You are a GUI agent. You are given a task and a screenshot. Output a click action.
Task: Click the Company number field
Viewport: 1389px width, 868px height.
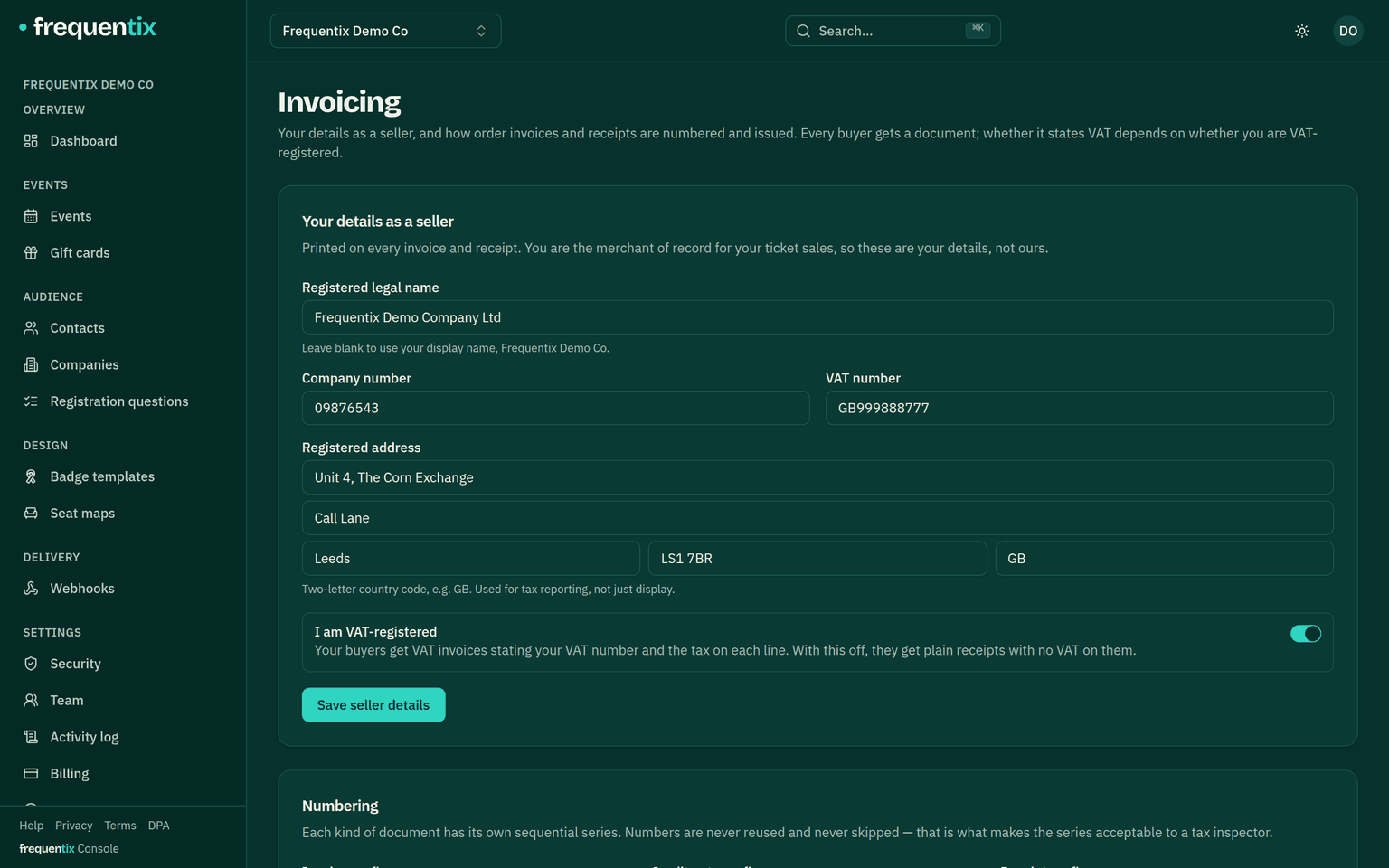(556, 408)
